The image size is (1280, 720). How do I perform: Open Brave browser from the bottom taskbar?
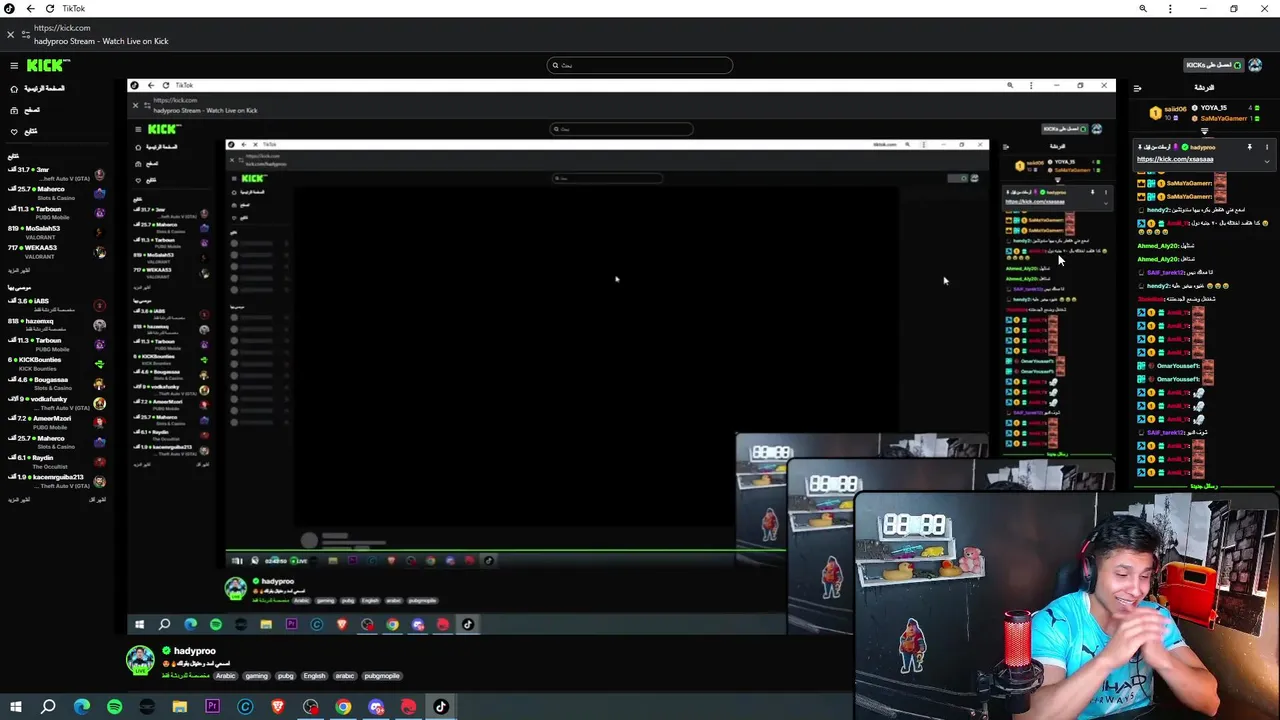[x=278, y=707]
